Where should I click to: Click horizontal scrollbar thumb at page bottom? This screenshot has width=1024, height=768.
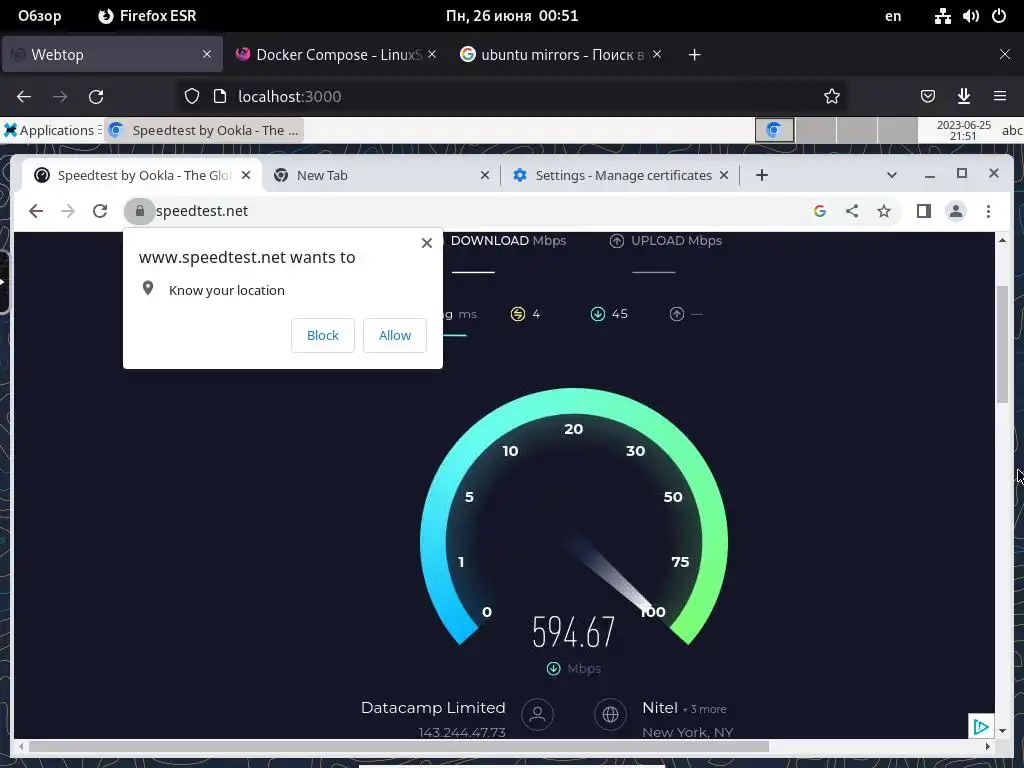[398, 746]
